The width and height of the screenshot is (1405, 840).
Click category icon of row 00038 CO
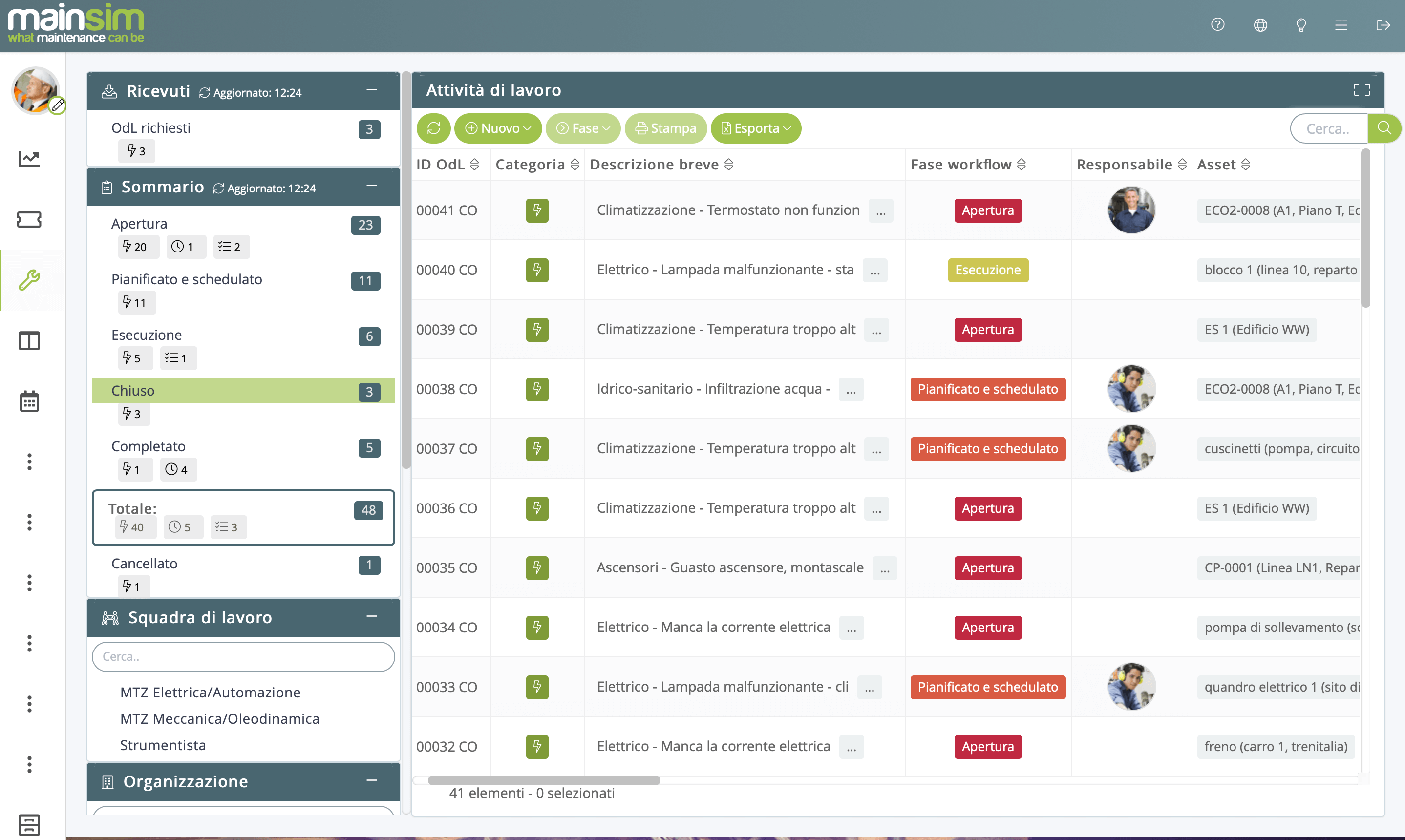(536, 389)
